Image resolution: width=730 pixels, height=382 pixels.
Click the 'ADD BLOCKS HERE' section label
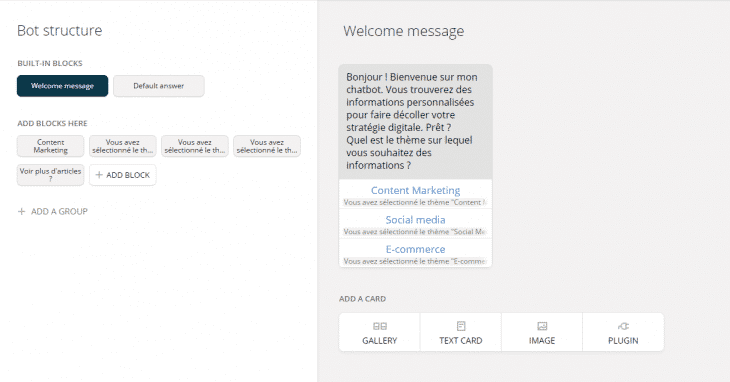click(52, 123)
